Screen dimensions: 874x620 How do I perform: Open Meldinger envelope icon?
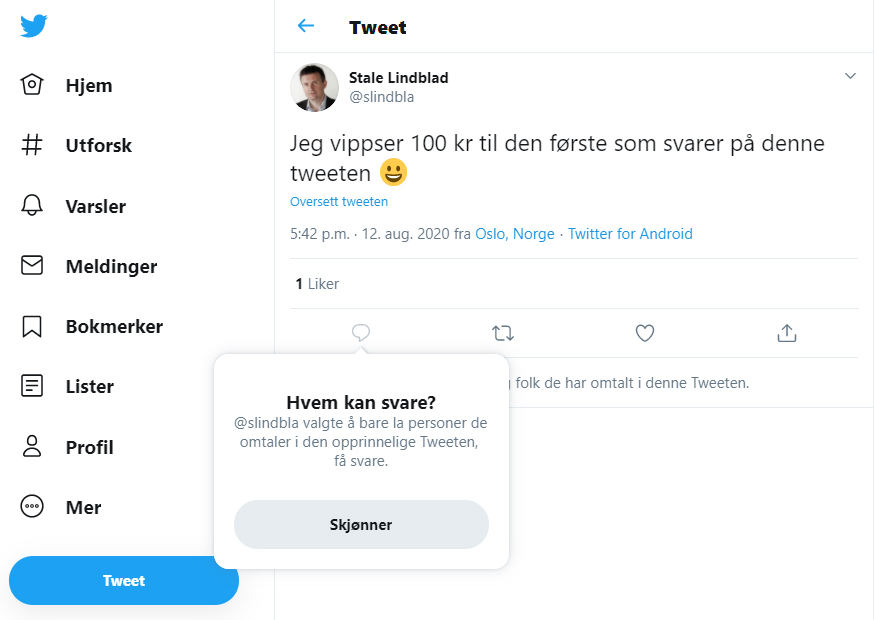[x=32, y=265]
